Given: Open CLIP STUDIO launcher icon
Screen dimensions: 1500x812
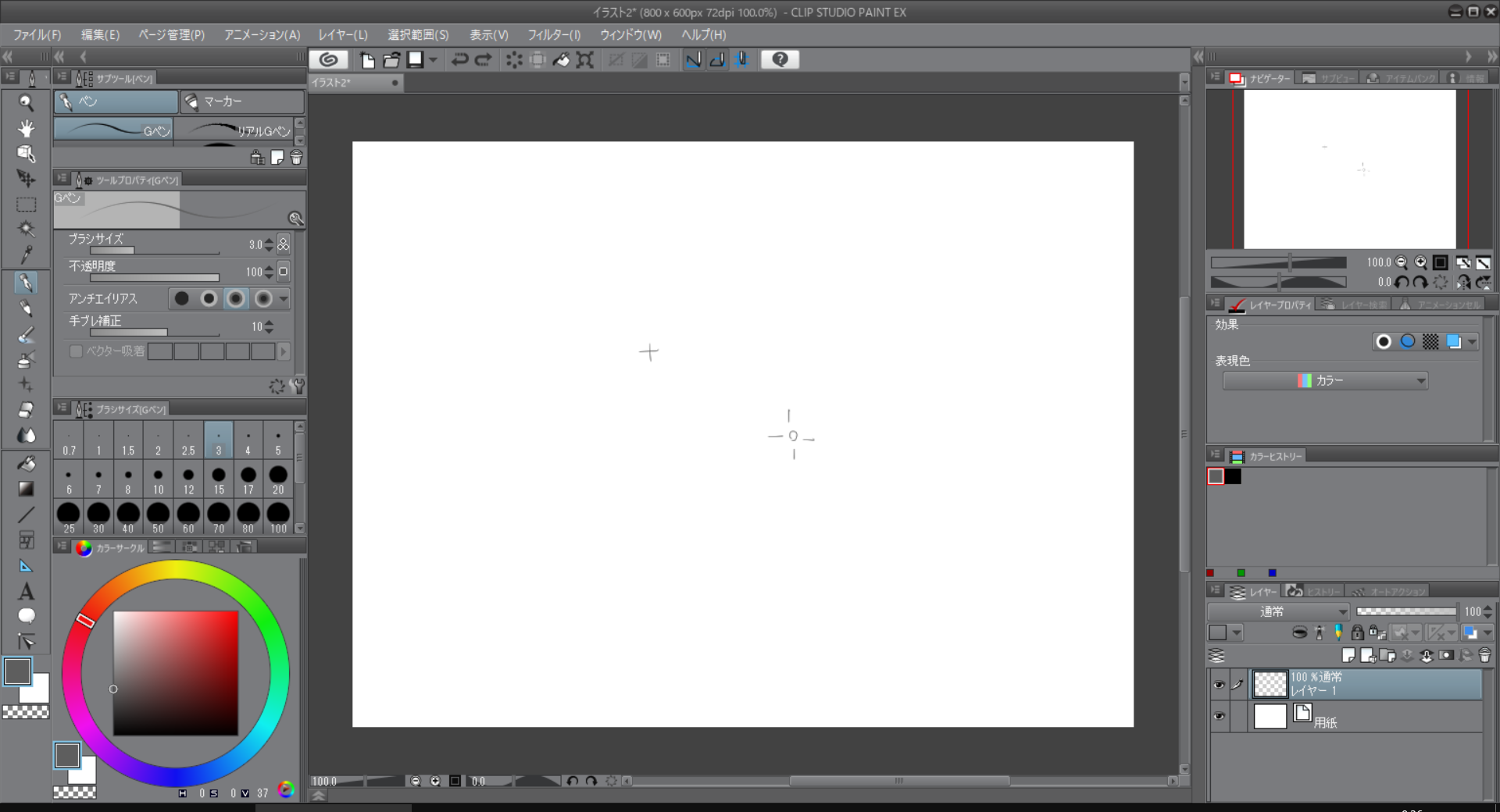Looking at the screenshot, I should click(x=329, y=59).
